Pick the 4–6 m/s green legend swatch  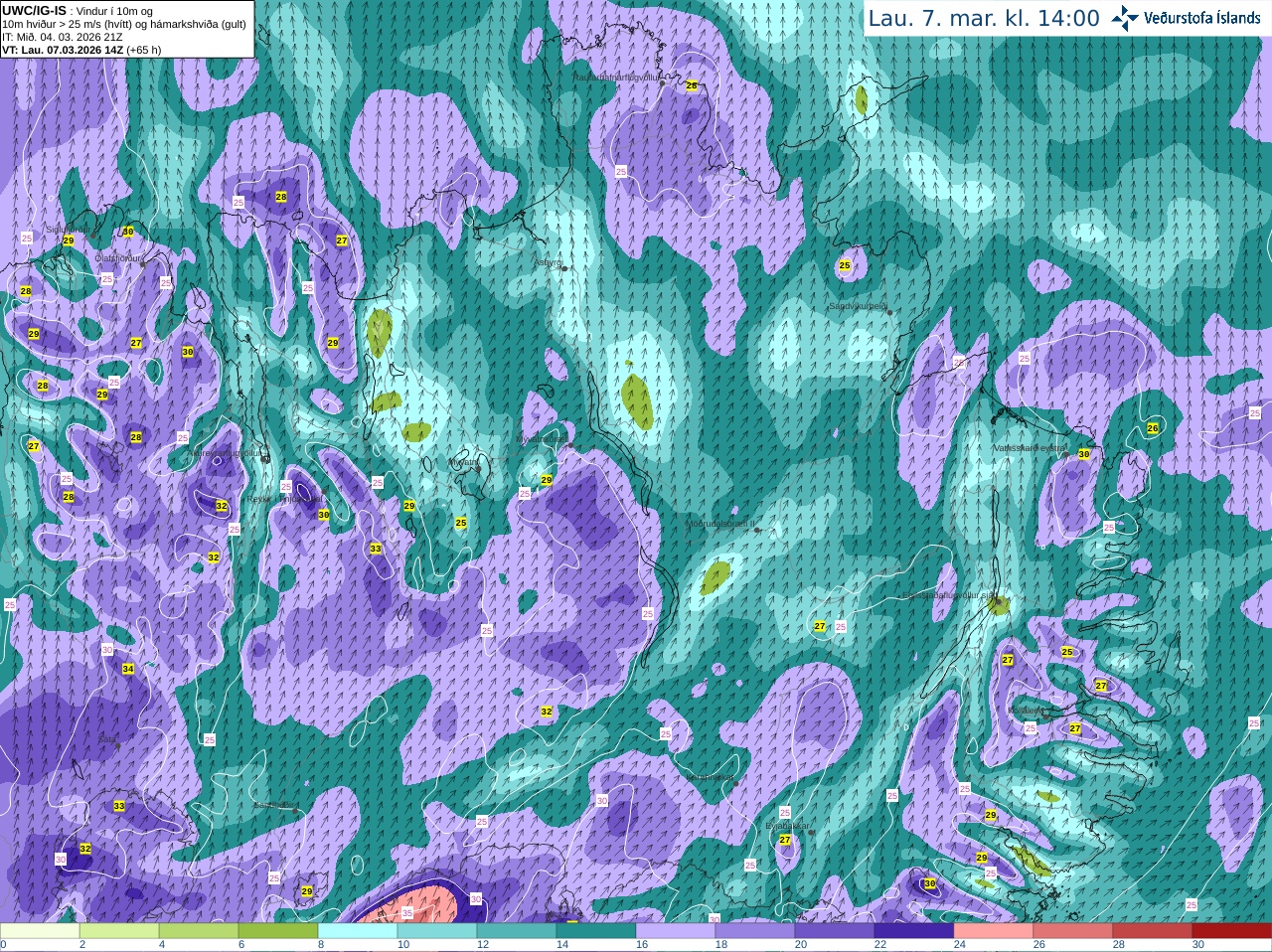click(x=199, y=931)
